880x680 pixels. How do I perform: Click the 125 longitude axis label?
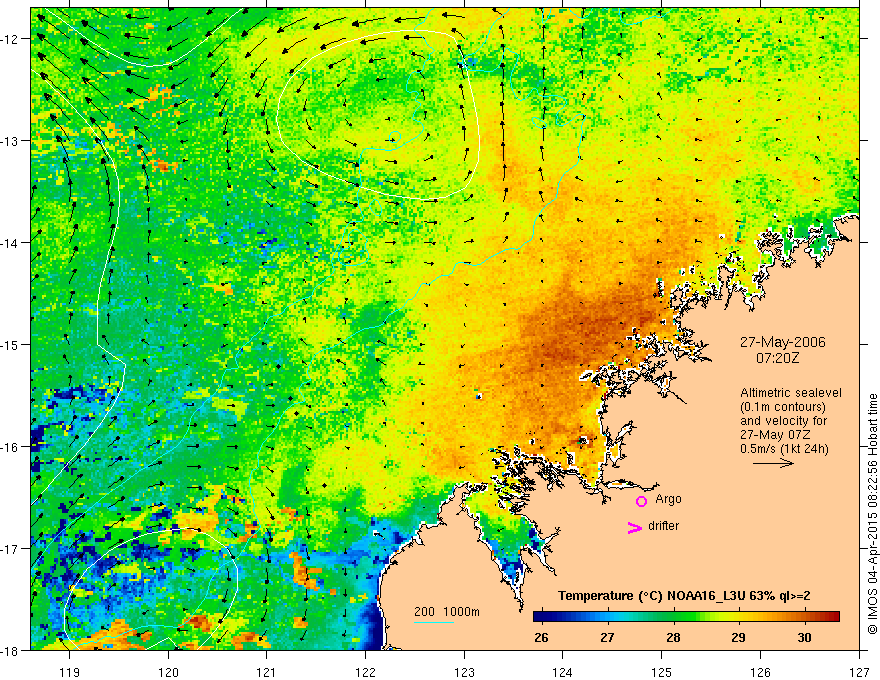(662, 672)
